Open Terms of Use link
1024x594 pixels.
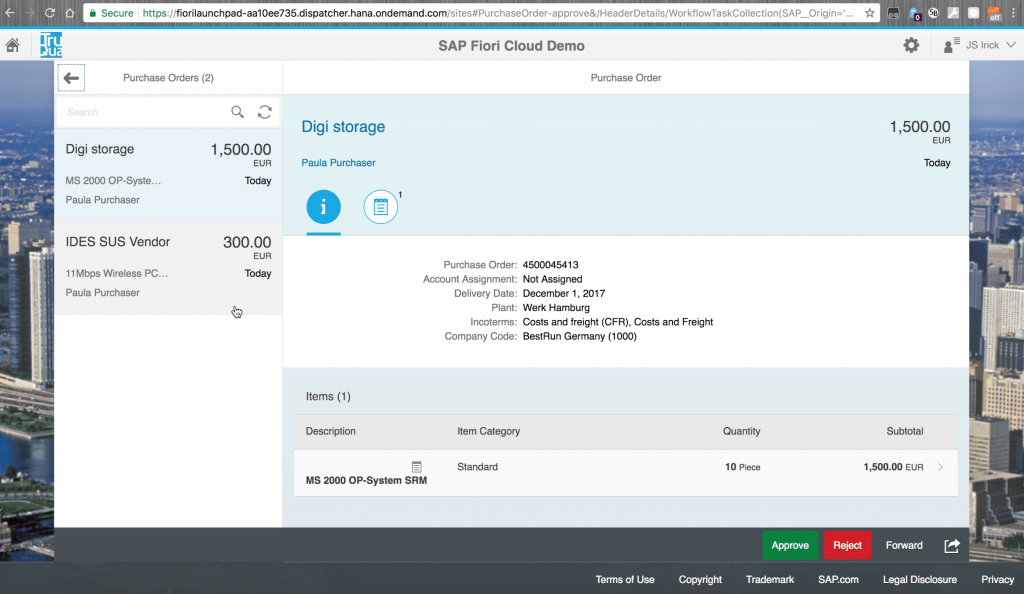click(x=624, y=580)
